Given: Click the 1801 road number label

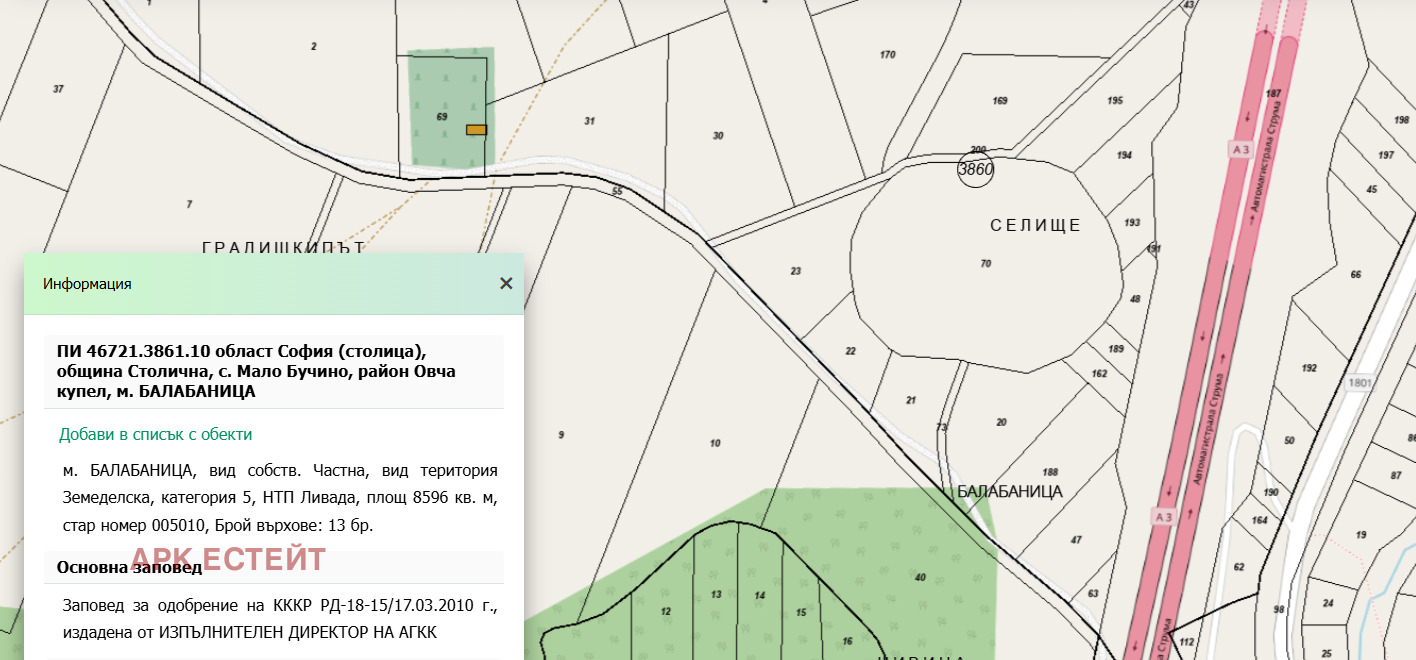Looking at the screenshot, I should pos(1359,382).
